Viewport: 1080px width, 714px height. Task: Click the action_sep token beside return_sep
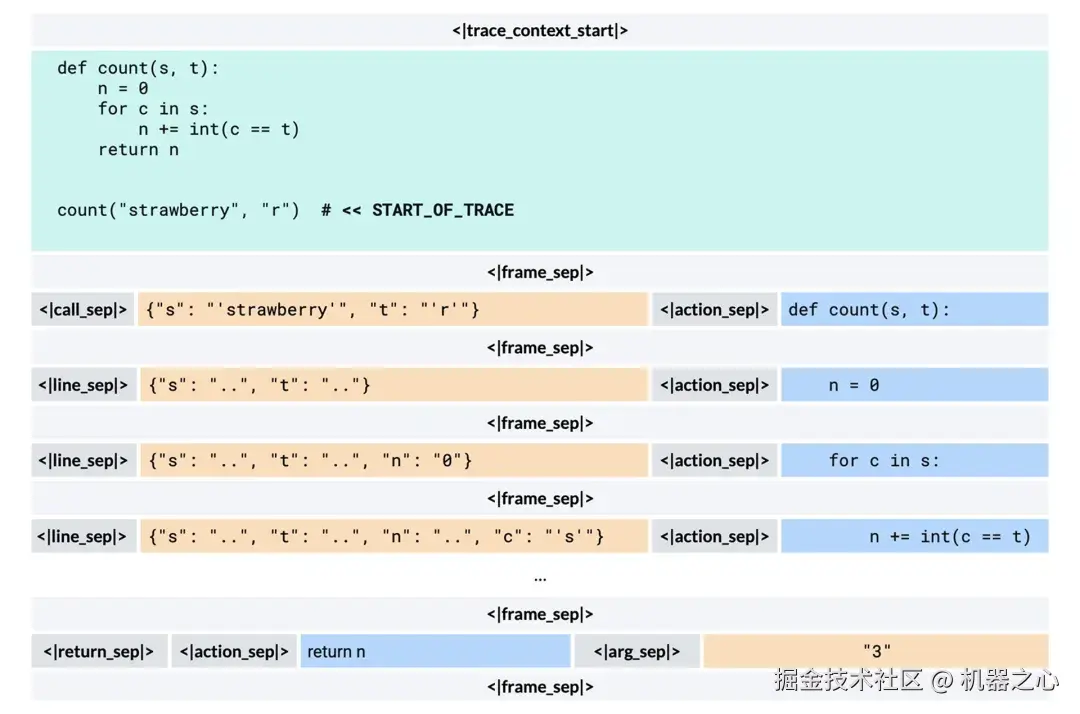234,651
